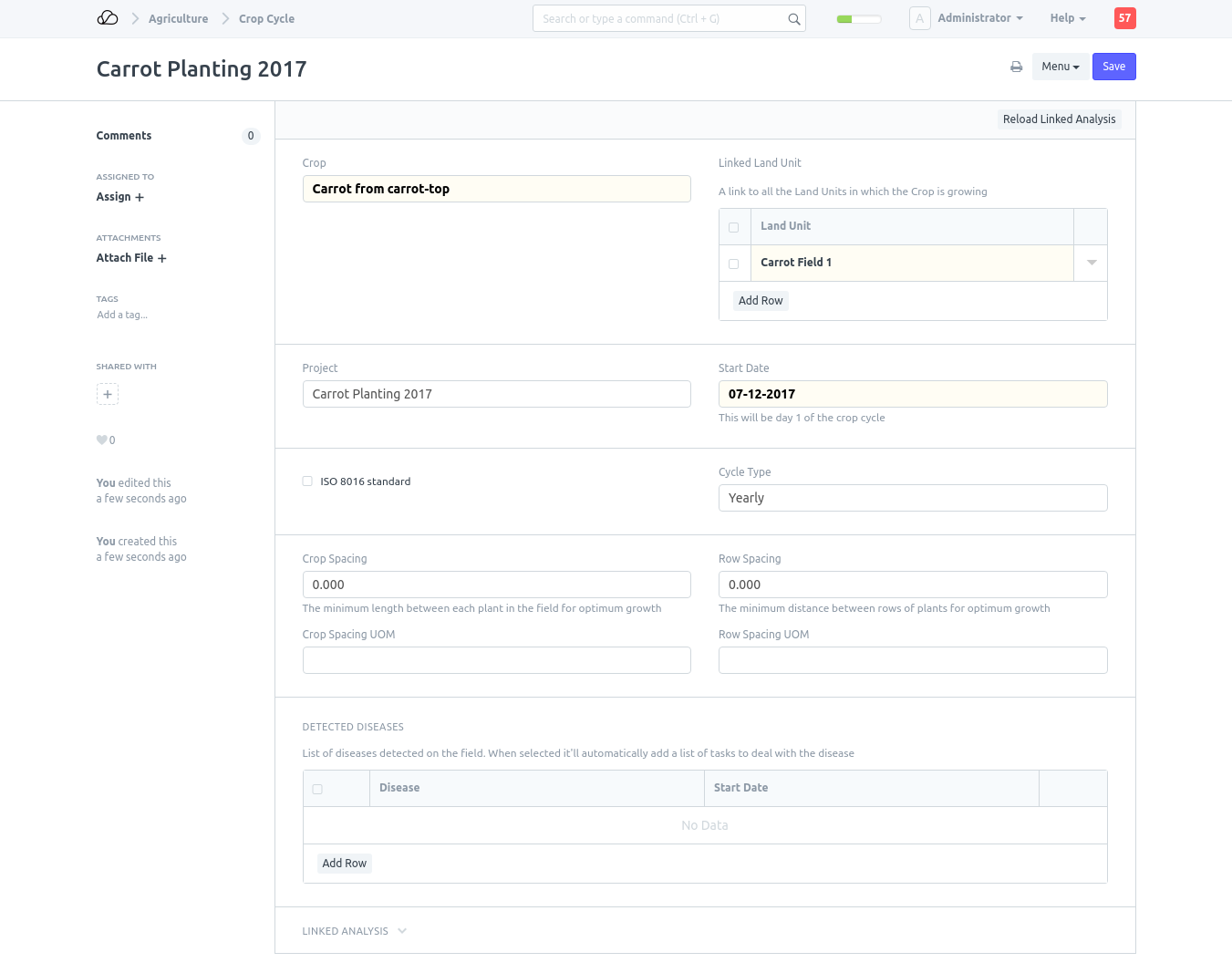The image size is (1232, 973).
Task: Open notifications badge showing 57
Action: [1124, 18]
